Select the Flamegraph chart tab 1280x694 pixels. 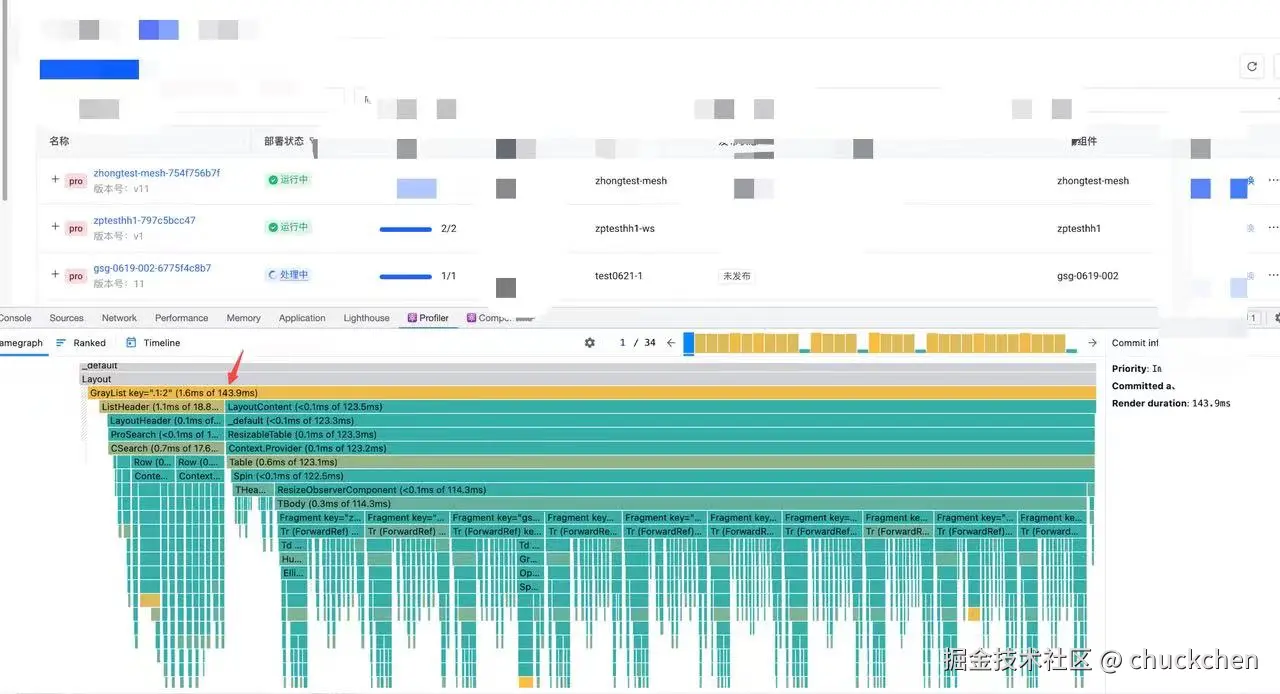[x=21, y=343]
